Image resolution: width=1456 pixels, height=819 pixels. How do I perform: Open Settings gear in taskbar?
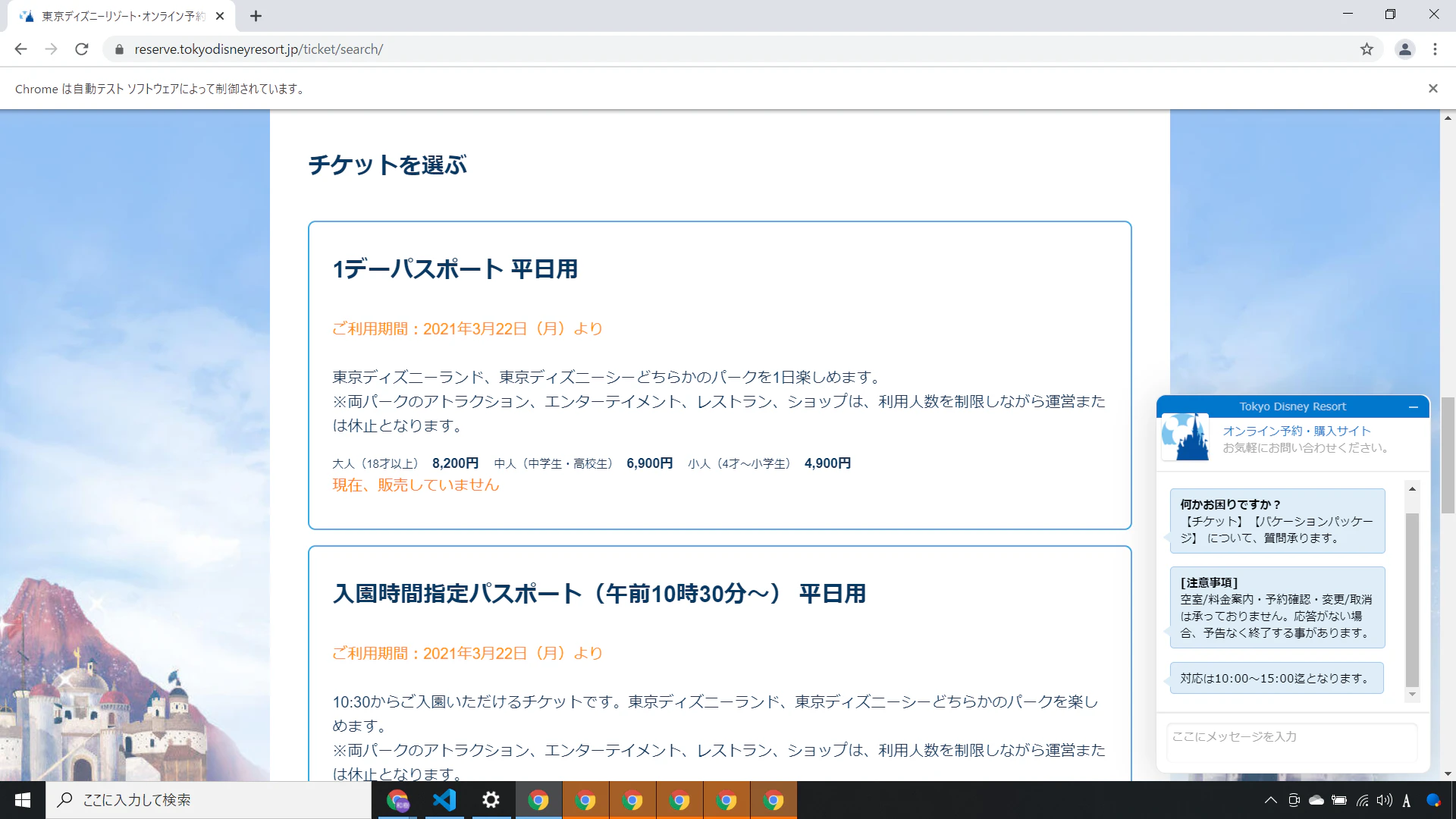click(491, 800)
